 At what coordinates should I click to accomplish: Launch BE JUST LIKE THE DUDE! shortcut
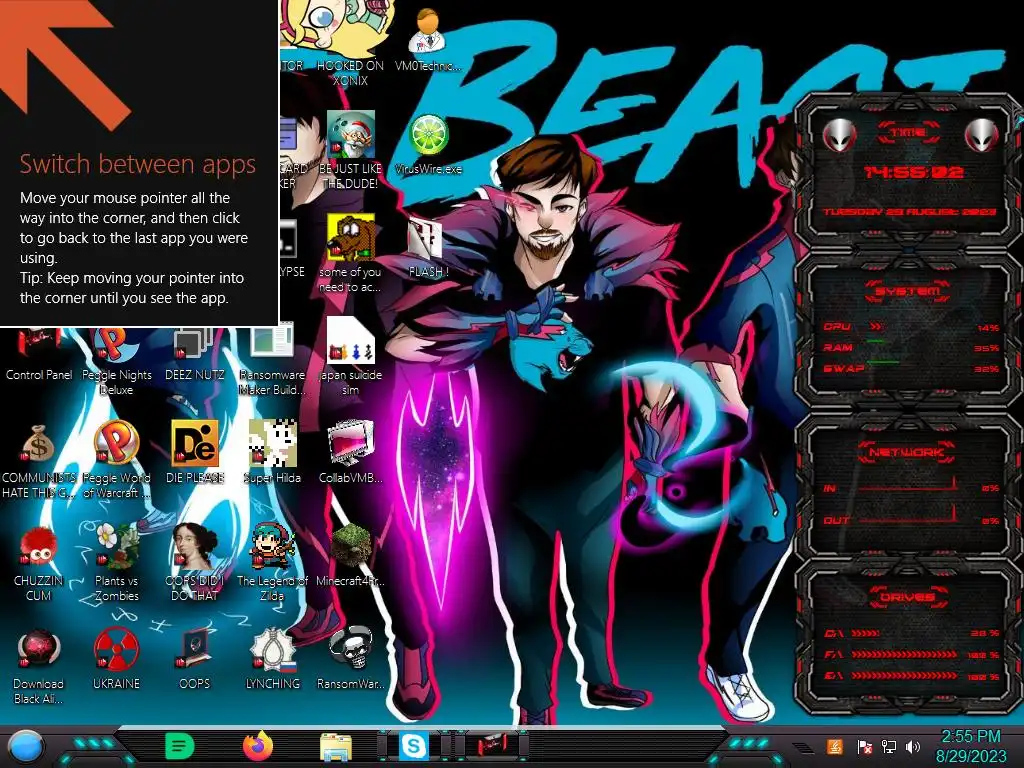pyautogui.click(x=351, y=150)
